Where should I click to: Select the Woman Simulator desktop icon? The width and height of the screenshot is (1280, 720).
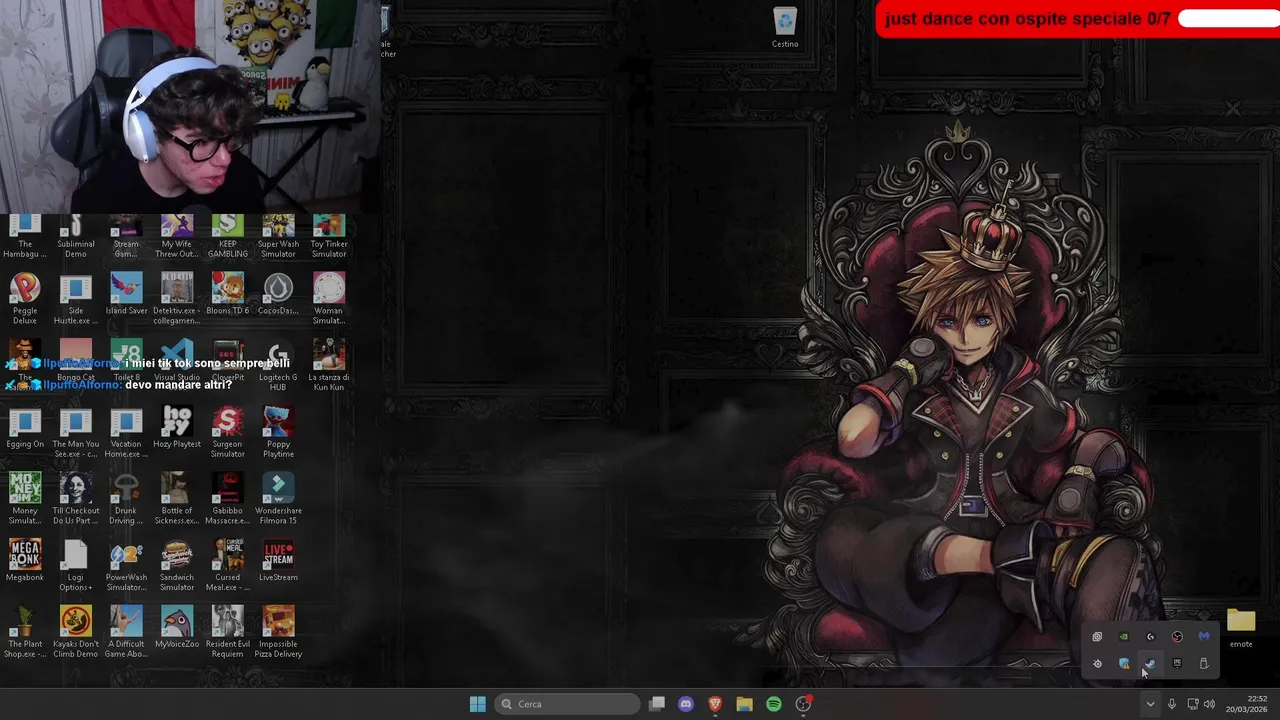(329, 298)
